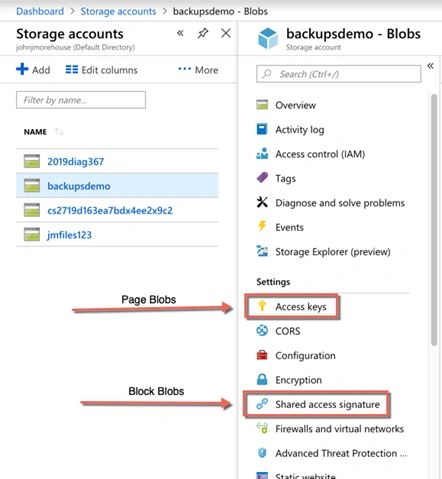The height and width of the screenshot is (479, 442).
Task: Click the Storage Explorer icon
Action: [x=262, y=251]
